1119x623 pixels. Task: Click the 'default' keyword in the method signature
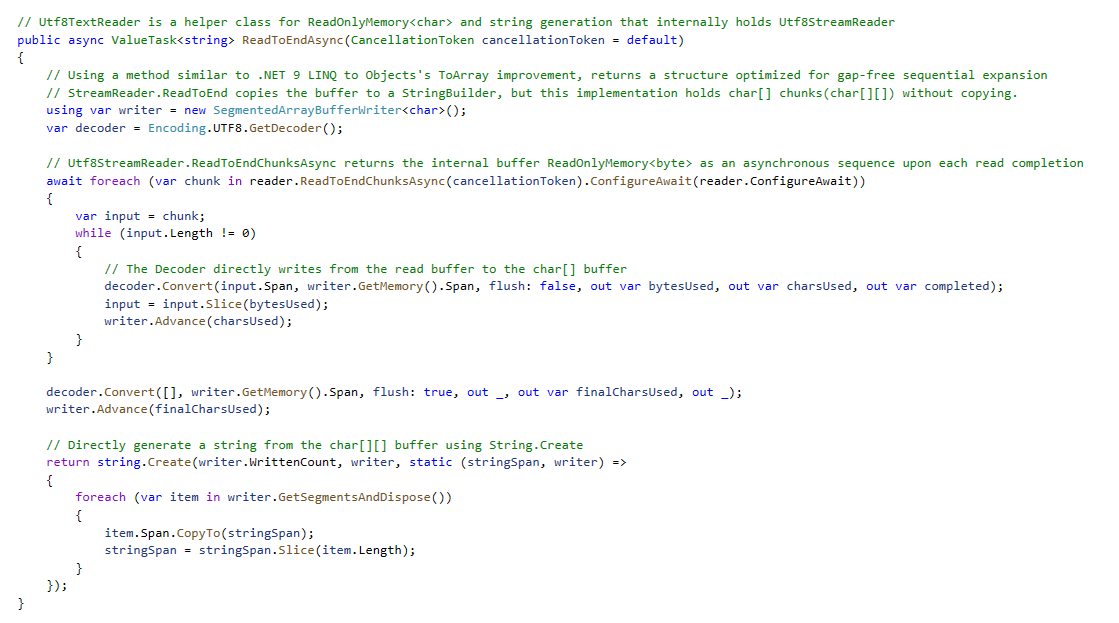click(x=652, y=40)
